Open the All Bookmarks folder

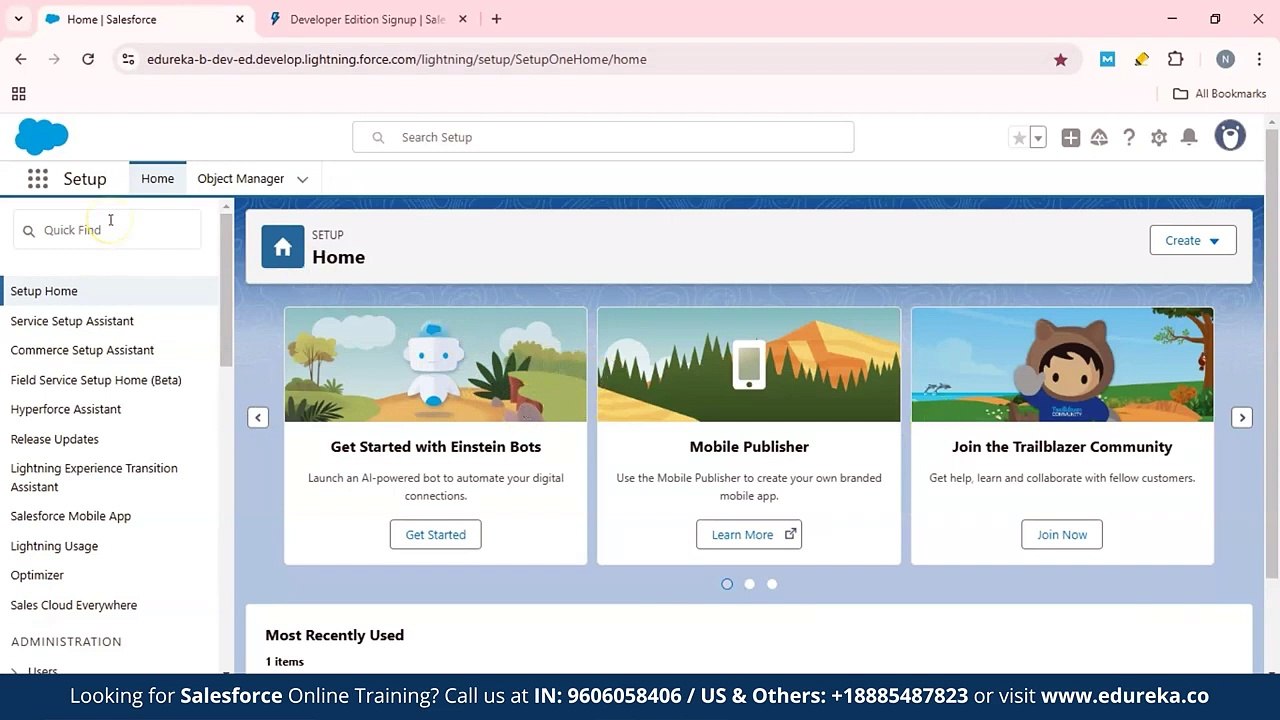(x=1219, y=94)
